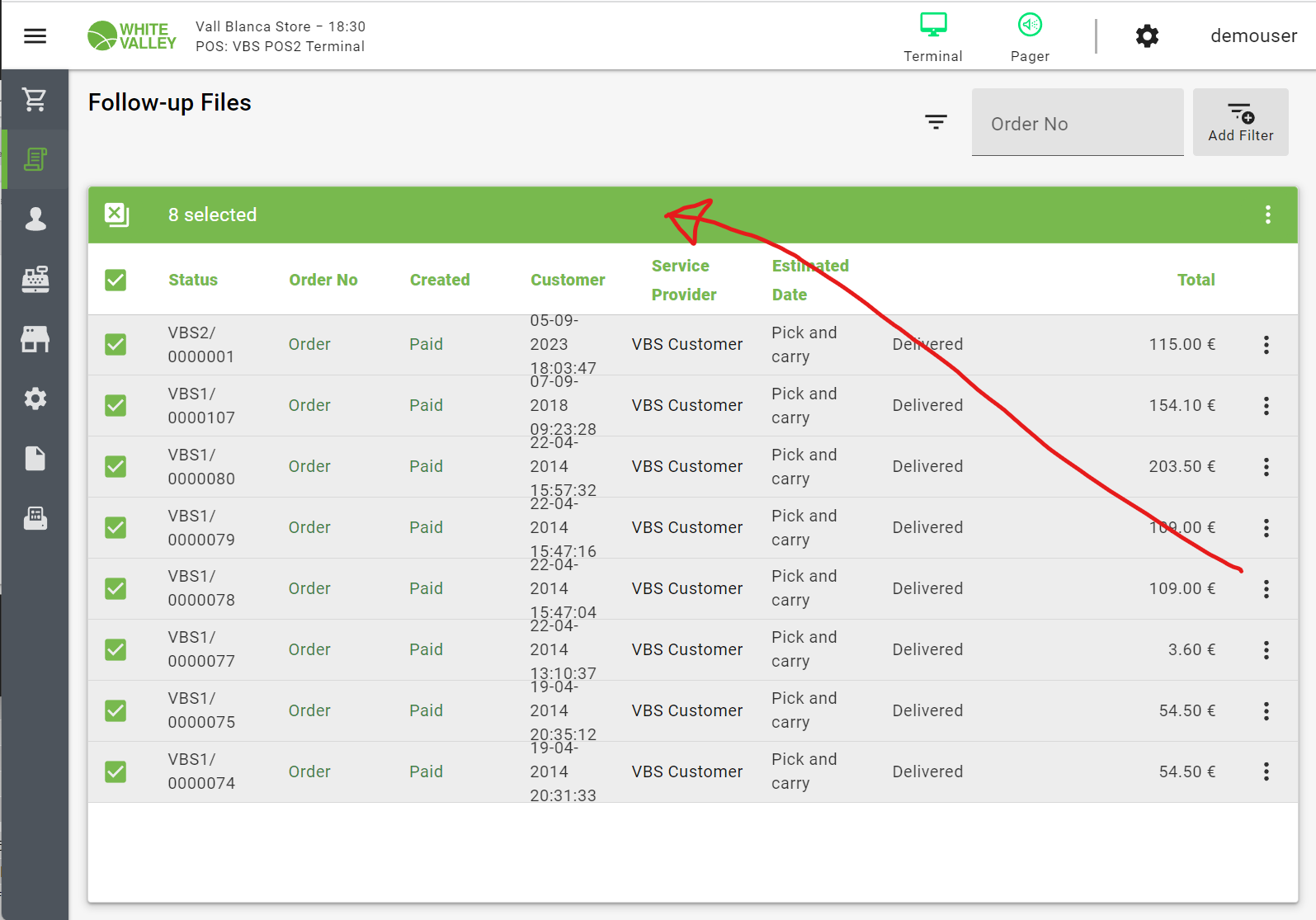This screenshot has width=1316, height=920.
Task: Open the customer profile sidebar icon
Action: 35,219
